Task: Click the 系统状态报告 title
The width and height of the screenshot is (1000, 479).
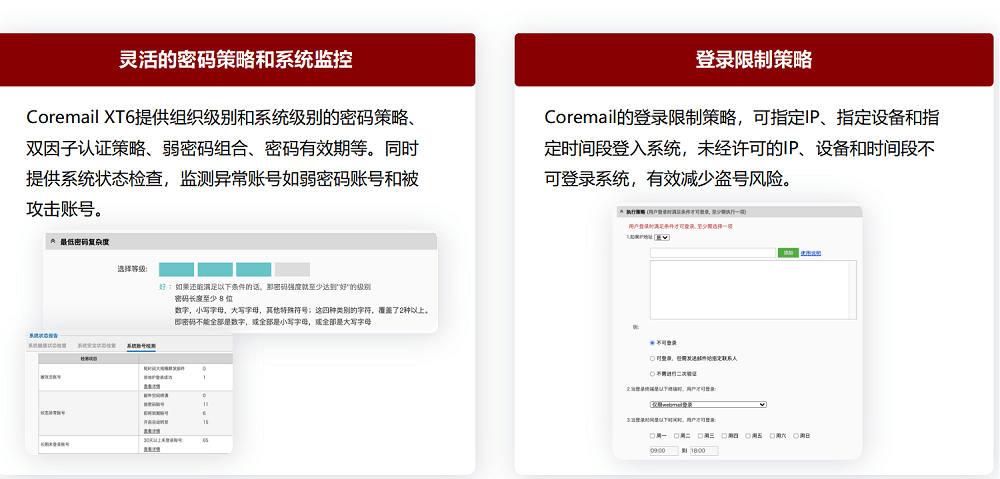Action: pos(43,335)
